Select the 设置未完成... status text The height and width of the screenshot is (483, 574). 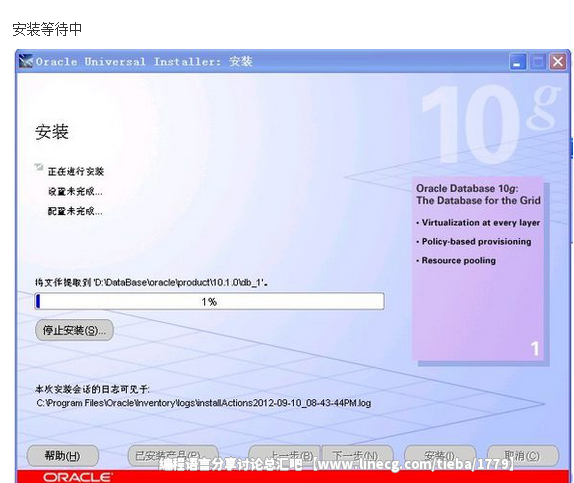coord(75,191)
